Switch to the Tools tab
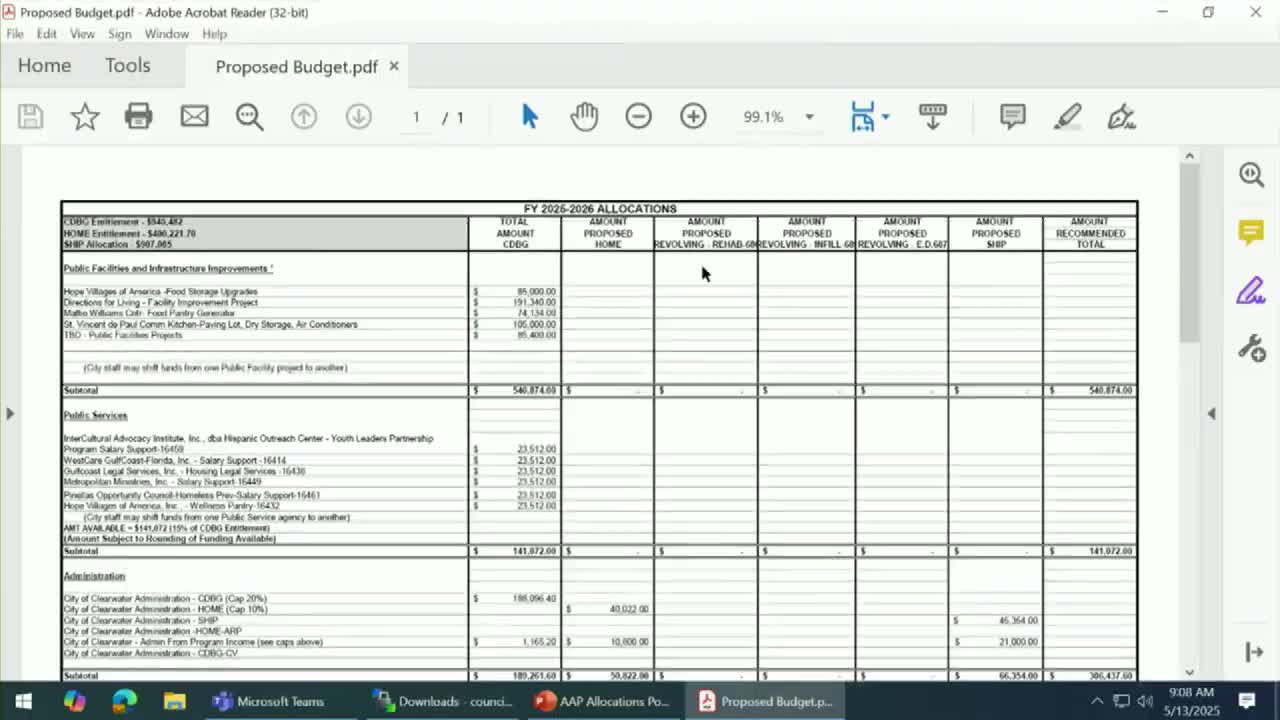The width and height of the screenshot is (1280, 720). [x=127, y=66]
